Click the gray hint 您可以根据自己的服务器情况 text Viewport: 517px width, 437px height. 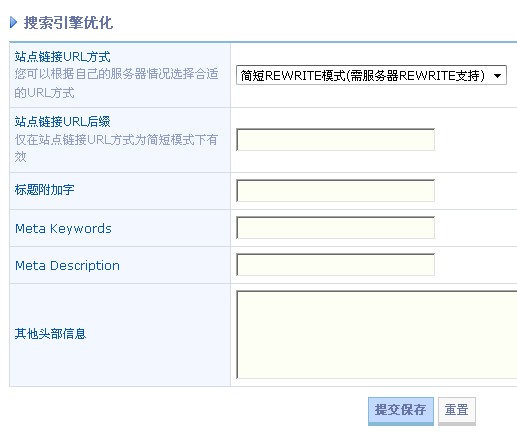[x=116, y=83]
